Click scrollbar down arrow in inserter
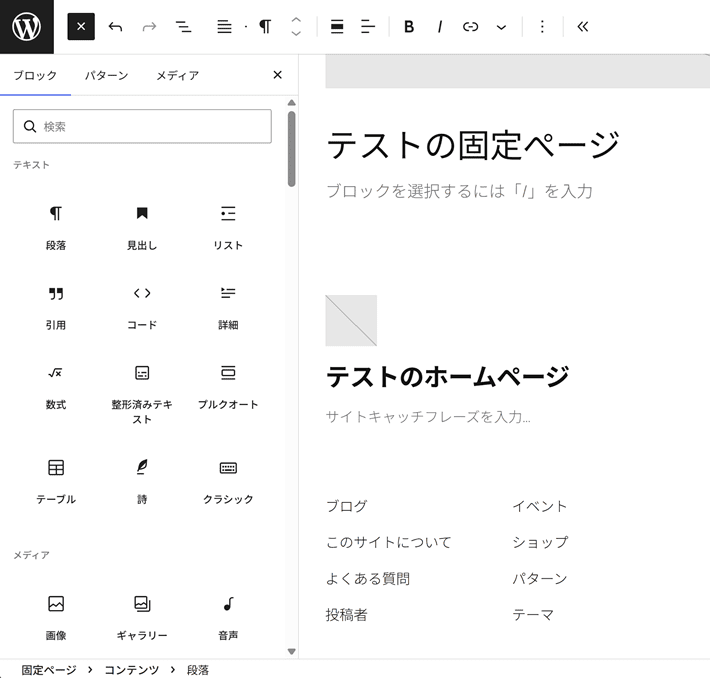 pos(292,652)
